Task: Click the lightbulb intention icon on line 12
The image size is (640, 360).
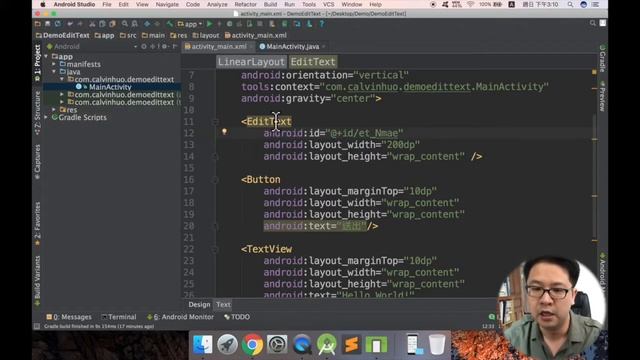Action: 224,132
